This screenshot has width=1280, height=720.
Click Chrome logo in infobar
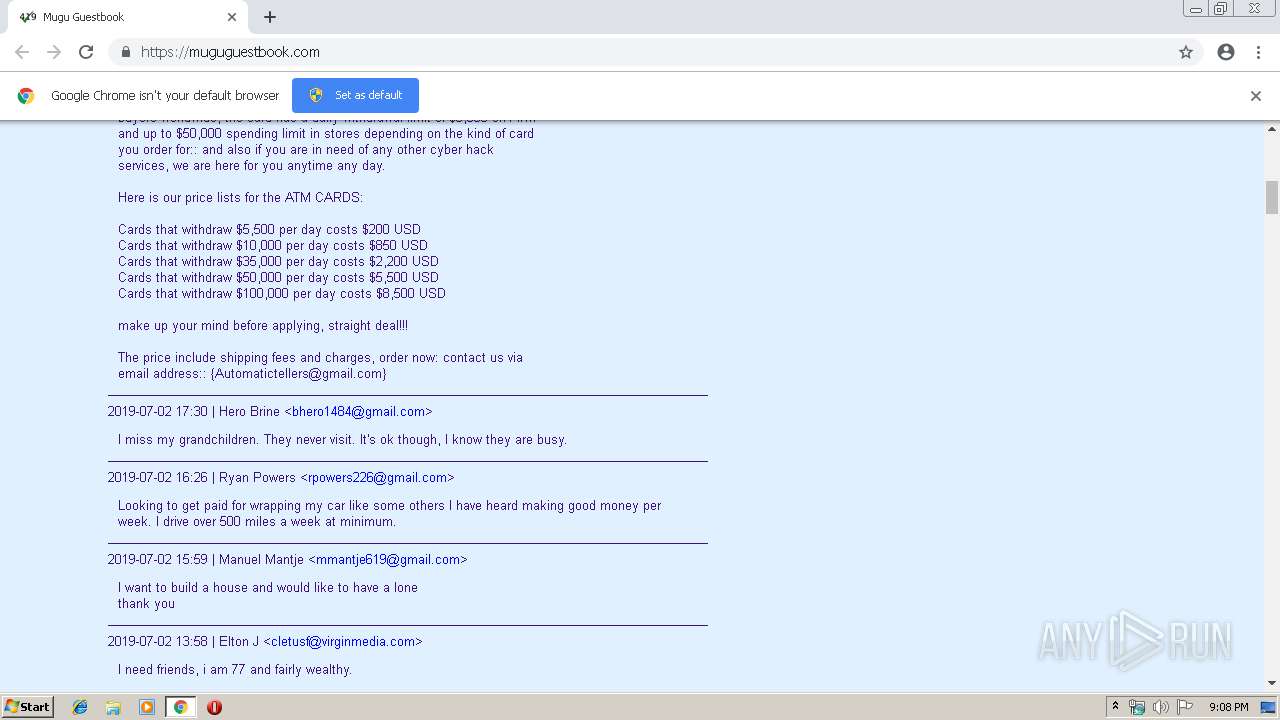coord(26,96)
